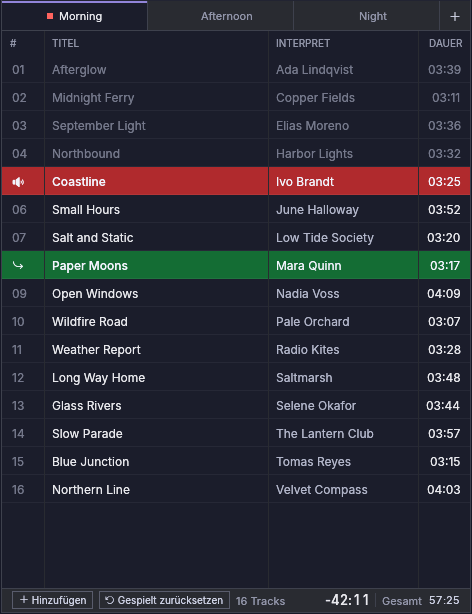Image resolution: width=472 pixels, height=614 pixels.
Task: Click the plus icon to add a new playlist tab
Action: 455,16
